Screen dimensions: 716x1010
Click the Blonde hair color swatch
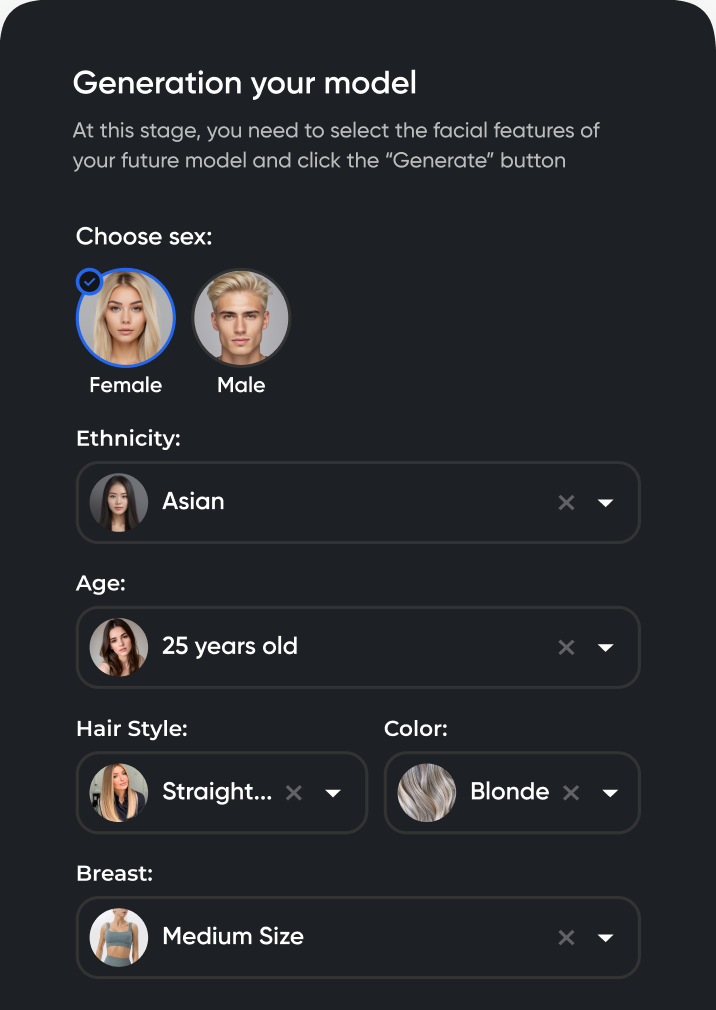[427, 793]
